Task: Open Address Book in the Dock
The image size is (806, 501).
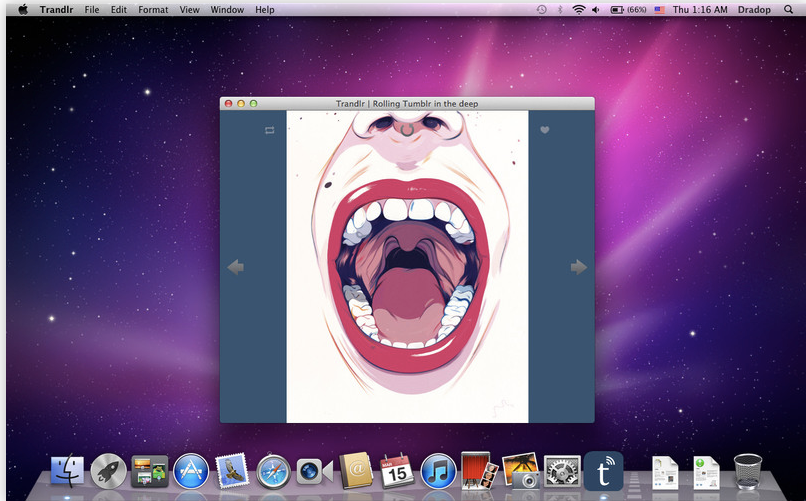Action: point(356,470)
